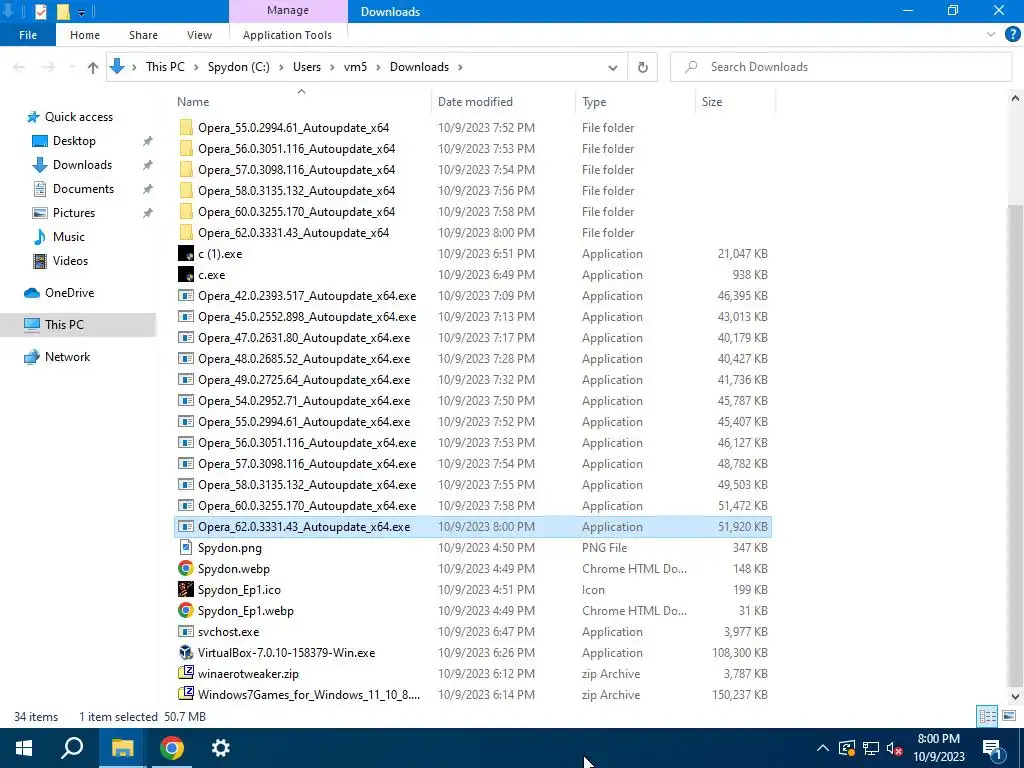Refresh the Downloads folder view
Image resolution: width=1024 pixels, height=768 pixels.
[643, 67]
